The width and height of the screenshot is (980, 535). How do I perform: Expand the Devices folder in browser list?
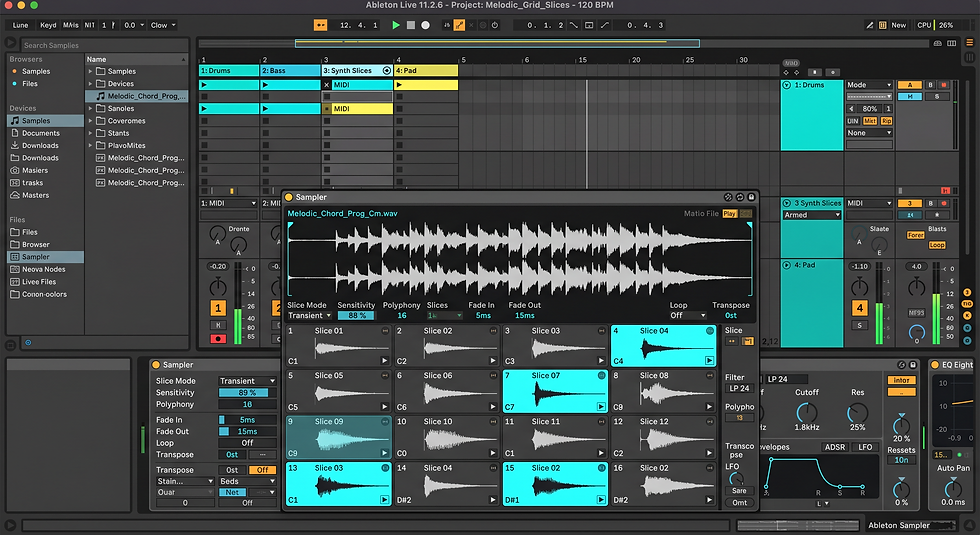click(91, 84)
